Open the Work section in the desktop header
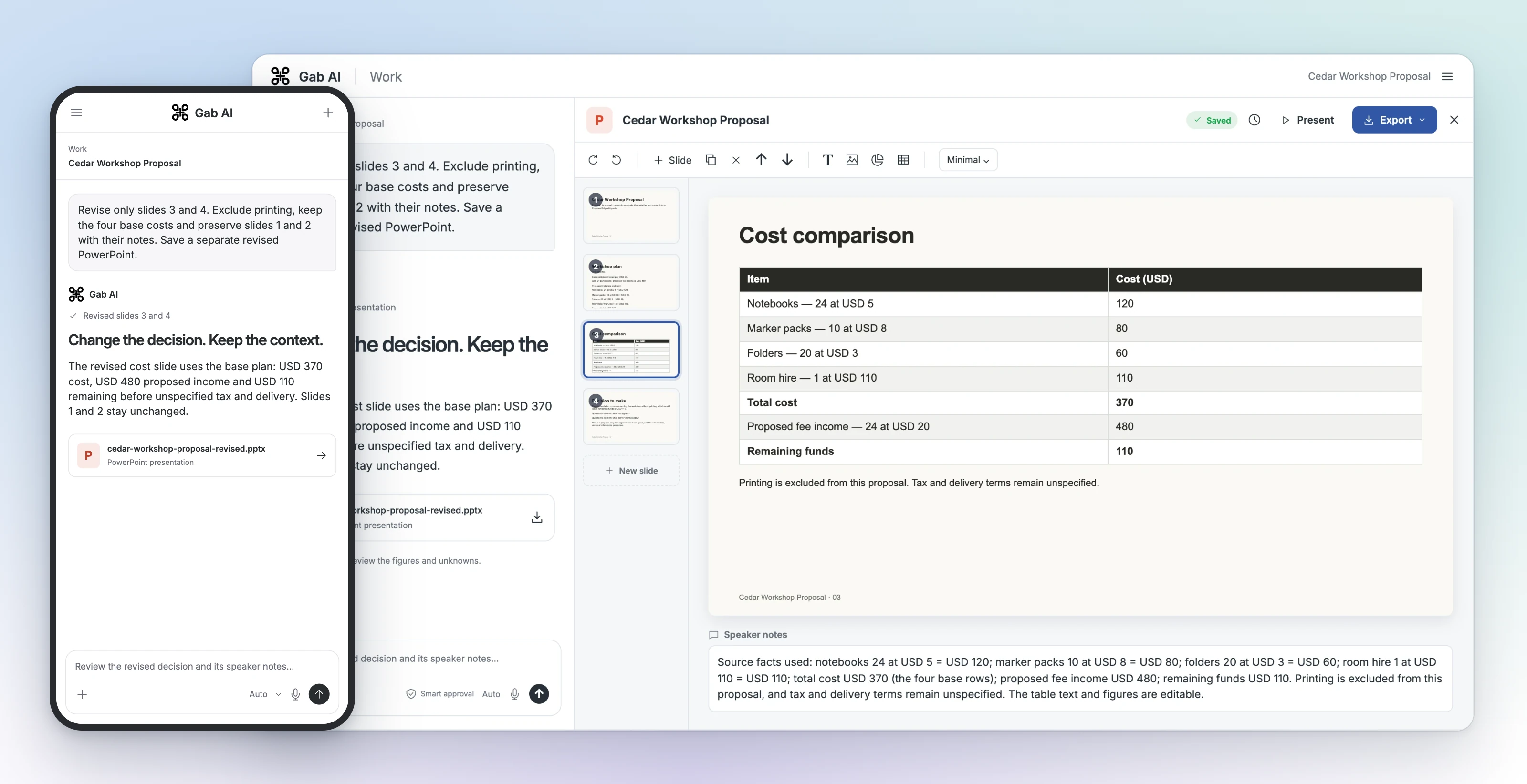The width and height of the screenshot is (1527, 784). click(x=385, y=76)
